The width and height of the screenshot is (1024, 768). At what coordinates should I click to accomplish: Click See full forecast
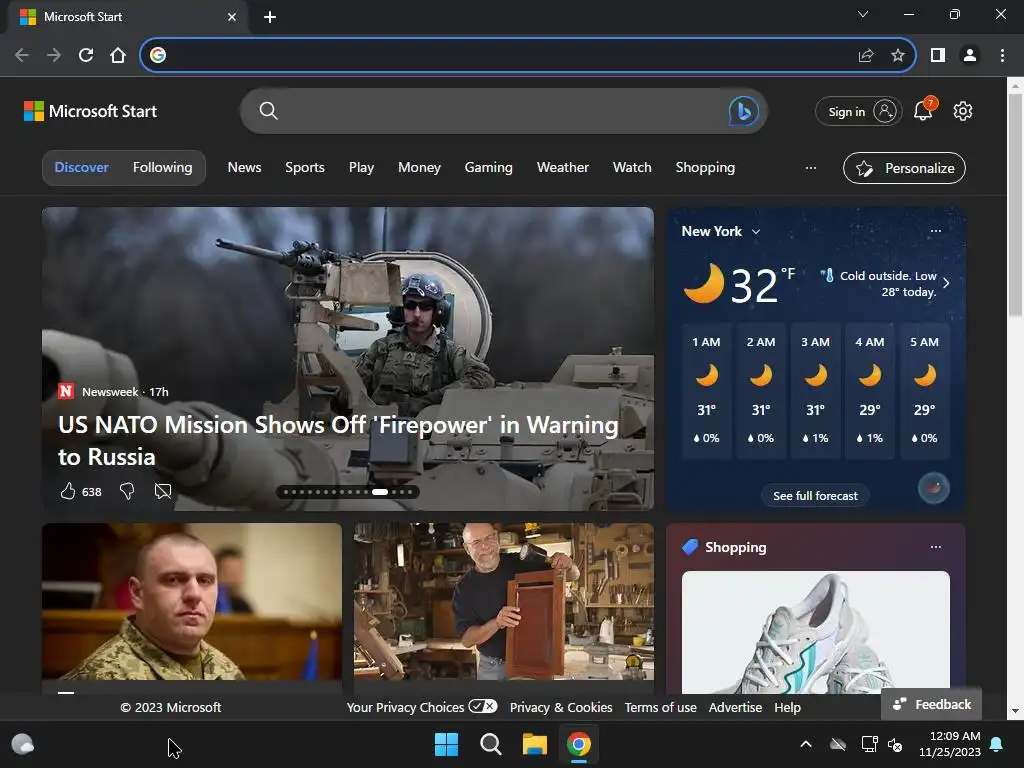coord(816,496)
